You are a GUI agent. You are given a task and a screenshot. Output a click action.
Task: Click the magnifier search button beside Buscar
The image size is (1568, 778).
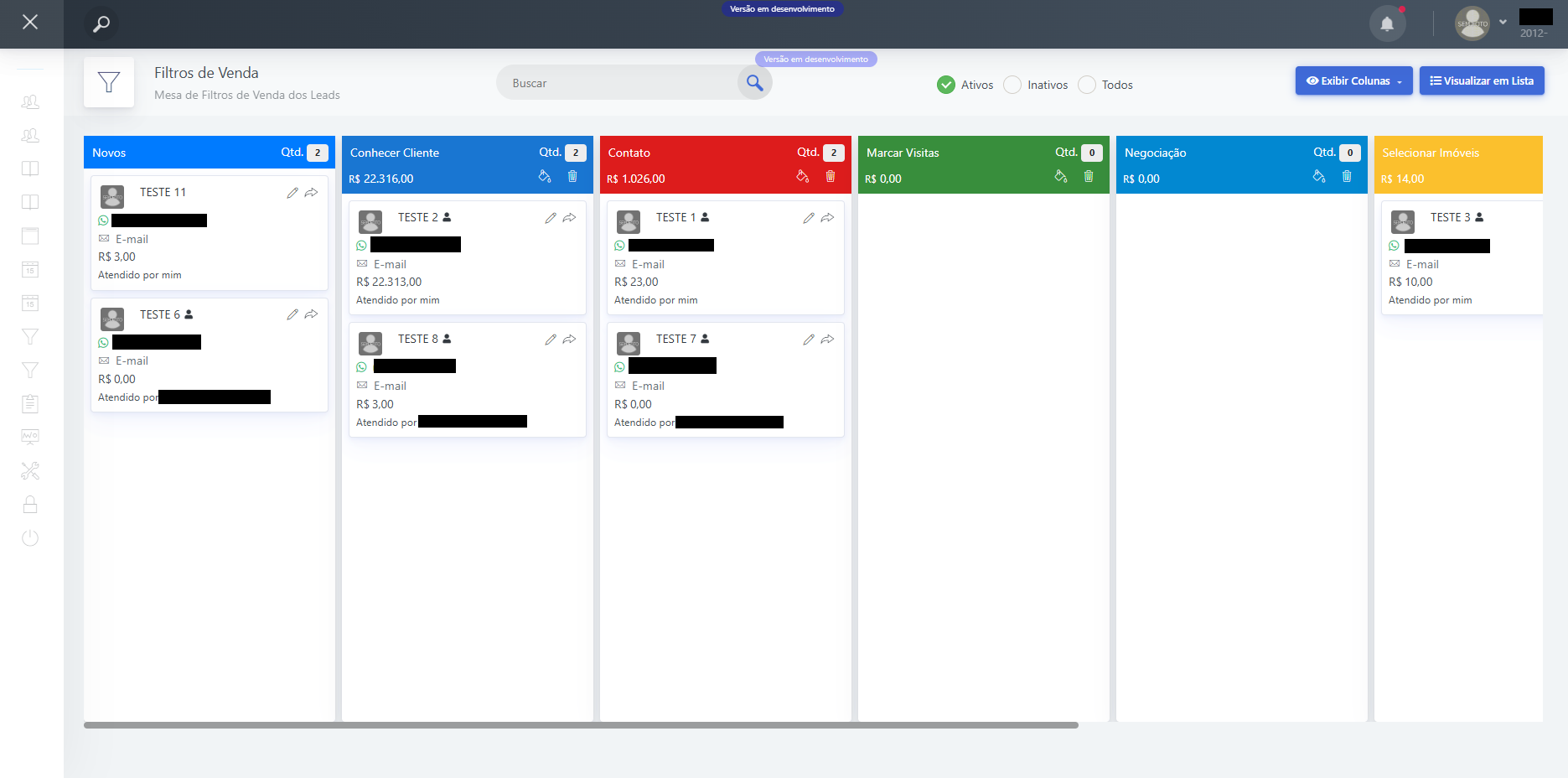tap(754, 83)
